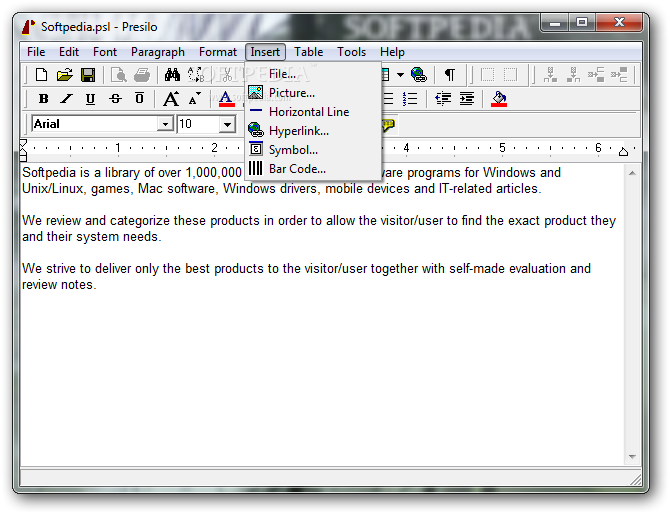Viewport: 670px width, 514px height.
Task: Choose Hyperlink... from the Insert menu
Action: pyautogui.click(x=313, y=131)
